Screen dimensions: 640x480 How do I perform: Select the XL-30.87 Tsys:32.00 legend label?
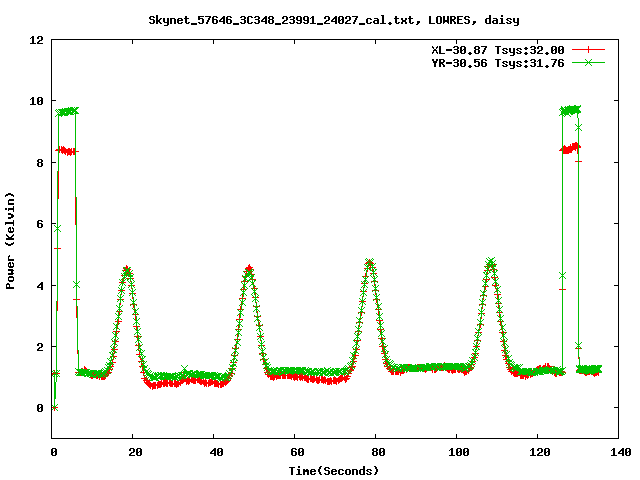pyautogui.click(x=498, y=50)
